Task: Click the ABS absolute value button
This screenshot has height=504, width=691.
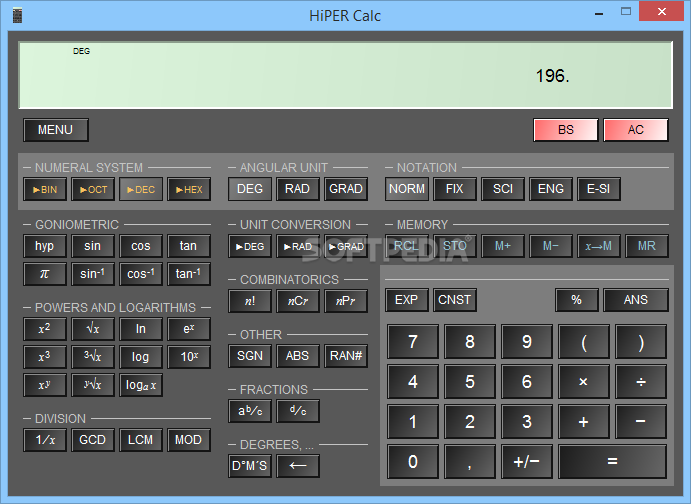Action: tap(298, 356)
